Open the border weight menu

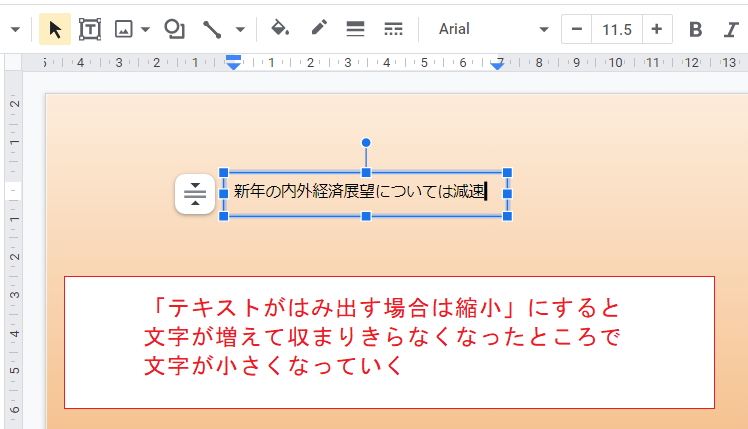click(x=355, y=29)
